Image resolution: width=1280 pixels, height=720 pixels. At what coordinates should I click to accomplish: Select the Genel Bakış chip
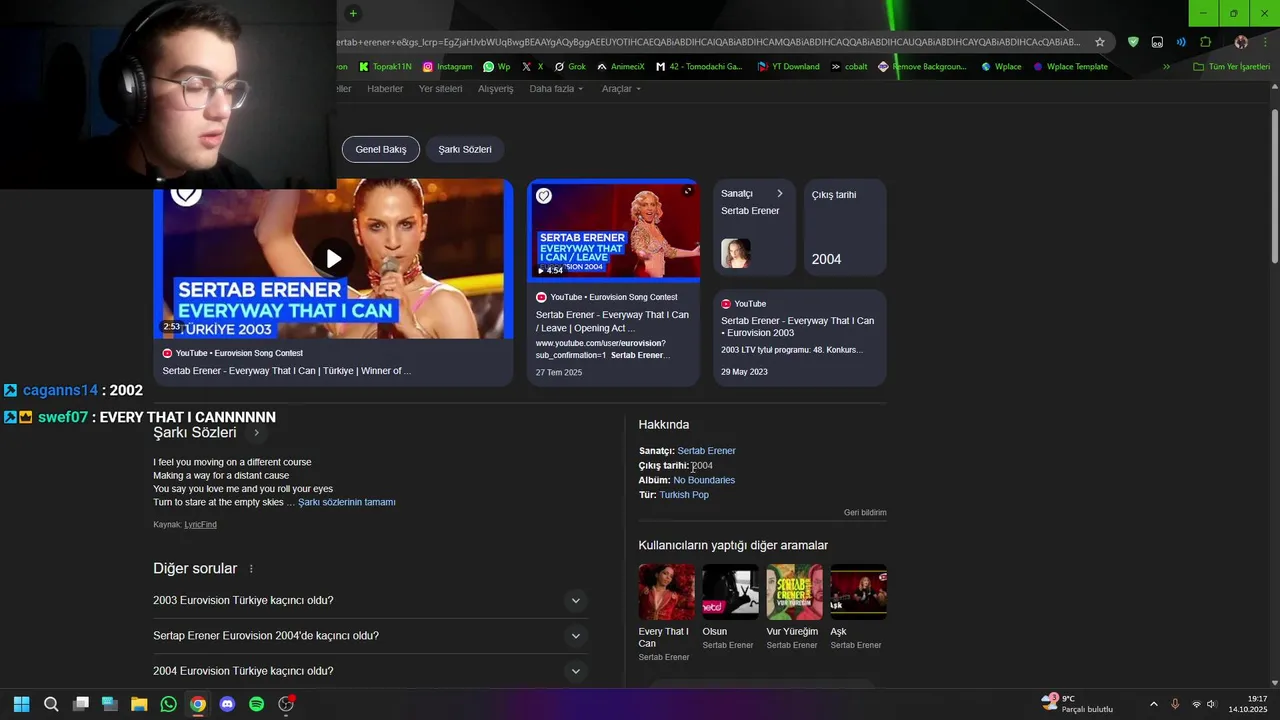(381, 149)
